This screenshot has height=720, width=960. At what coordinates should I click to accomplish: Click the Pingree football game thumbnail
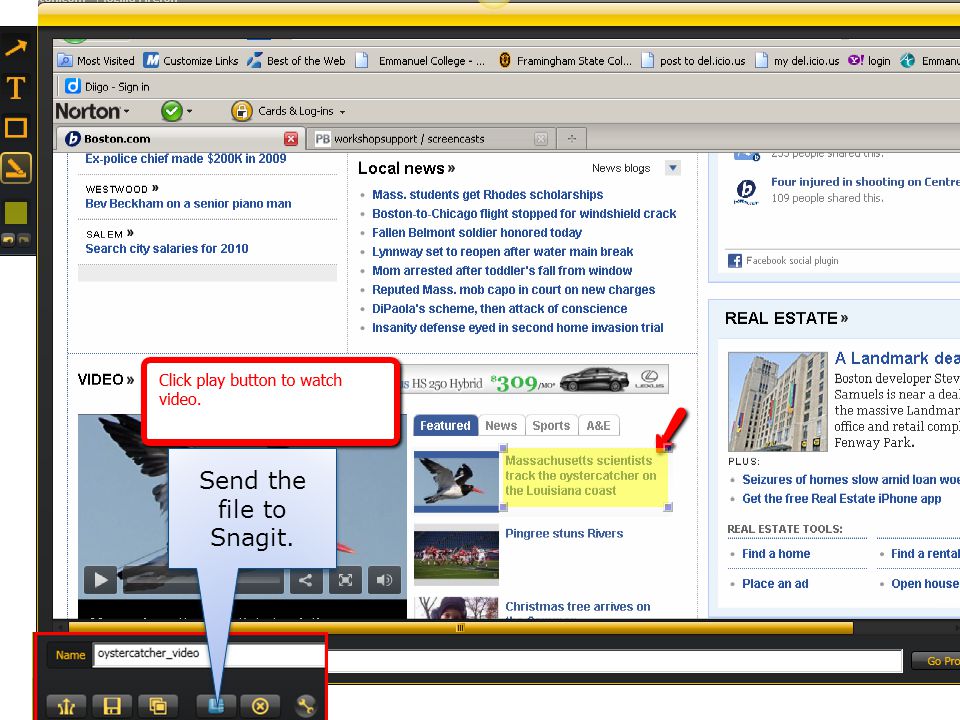pos(456,554)
